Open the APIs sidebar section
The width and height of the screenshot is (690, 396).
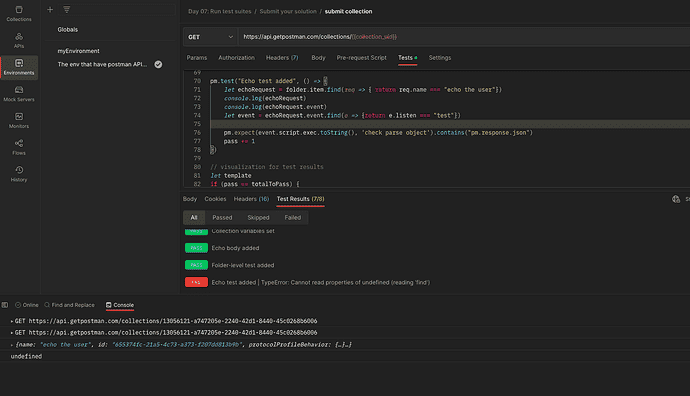pos(19,40)
